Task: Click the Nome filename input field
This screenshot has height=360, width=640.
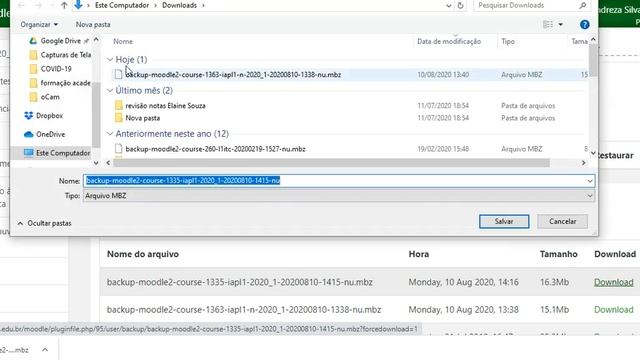Action: click(335, 180)
